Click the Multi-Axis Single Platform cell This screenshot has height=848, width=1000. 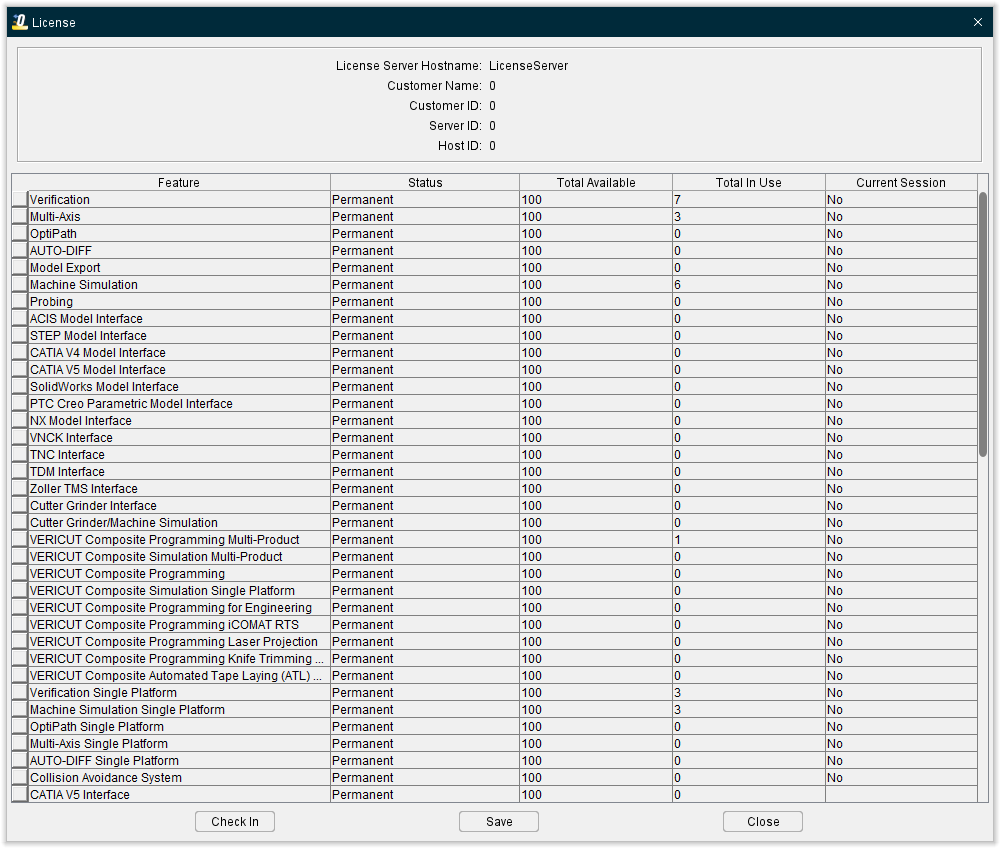[179, 743]
